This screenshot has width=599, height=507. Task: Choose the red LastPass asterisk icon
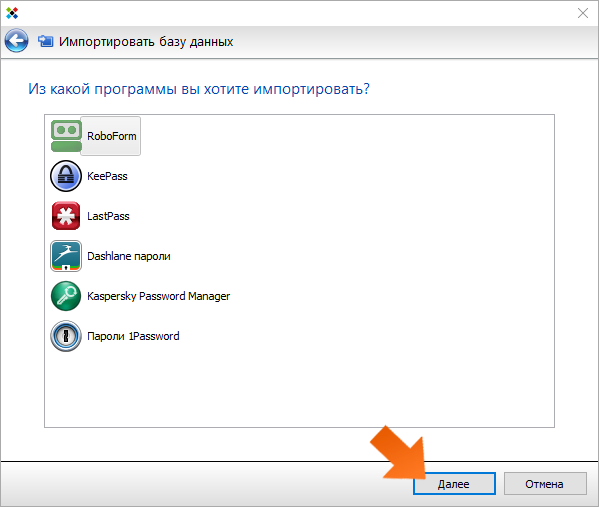[x=66, y=216]
